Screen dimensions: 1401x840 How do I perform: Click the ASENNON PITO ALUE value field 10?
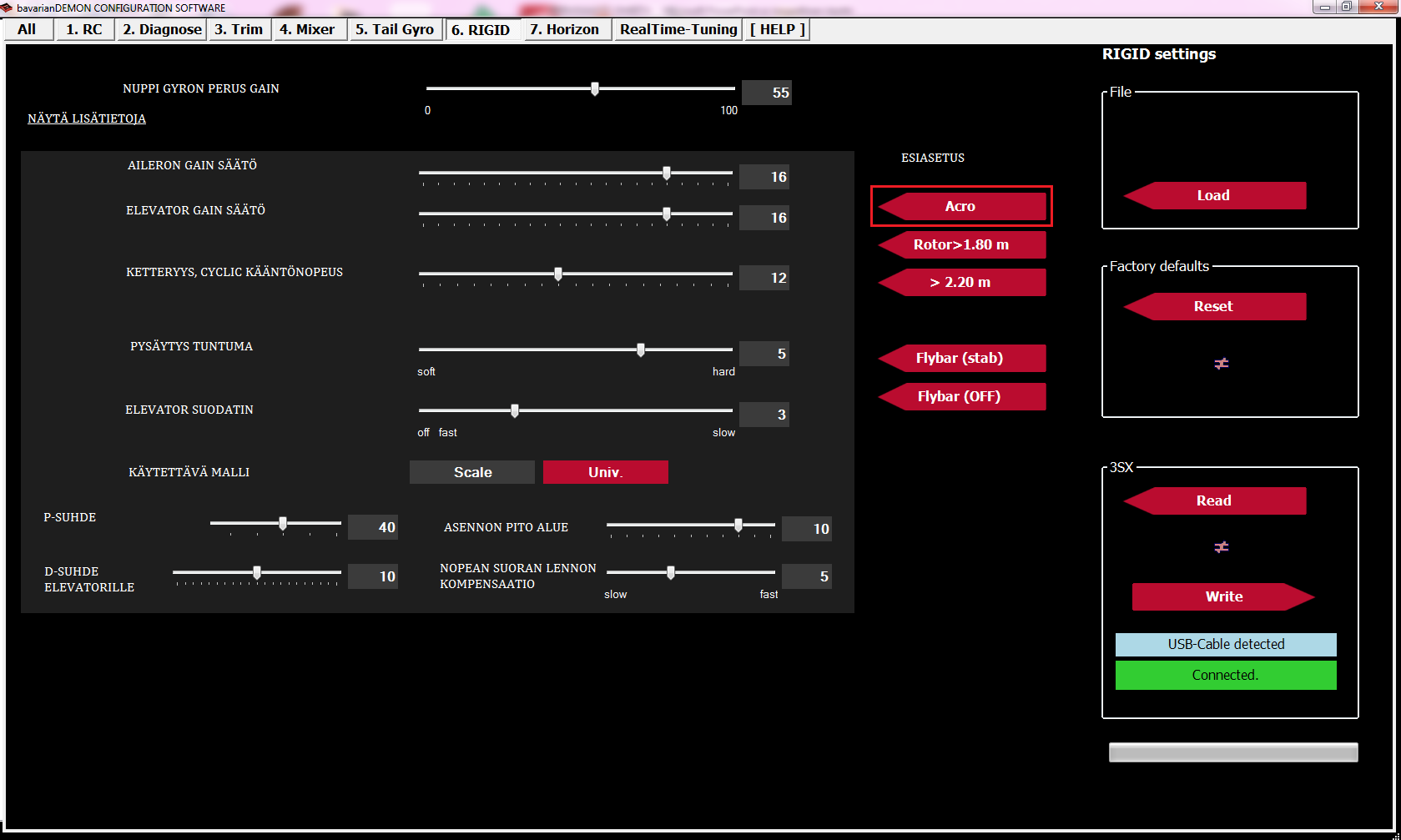coord(807,529)
